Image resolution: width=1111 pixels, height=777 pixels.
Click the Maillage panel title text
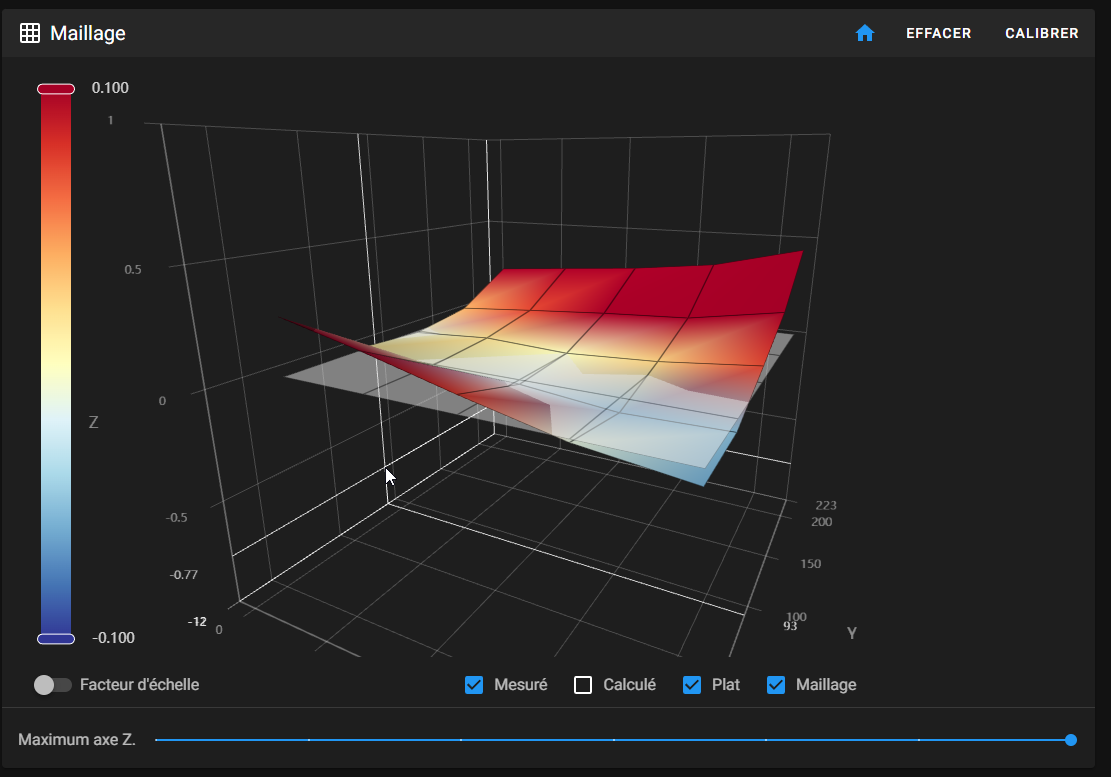point(88,33)
